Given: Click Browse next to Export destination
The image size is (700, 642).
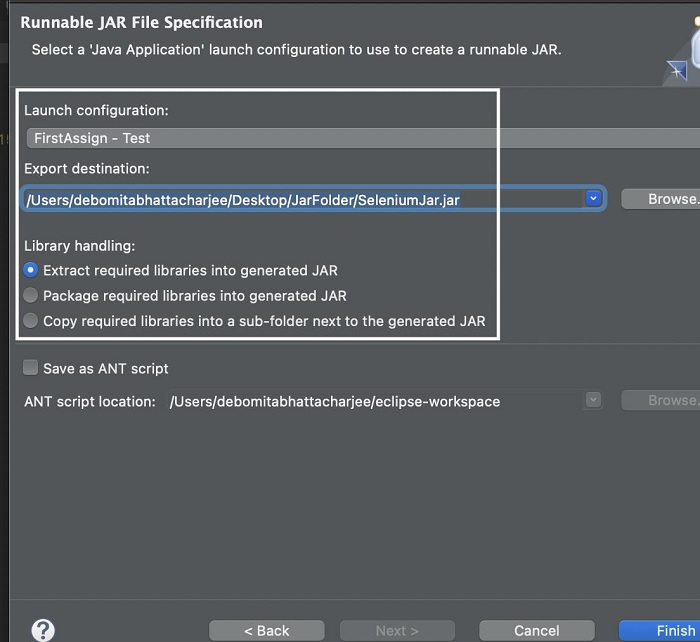Looking at the screenshot, I should (x=661, y=199).
